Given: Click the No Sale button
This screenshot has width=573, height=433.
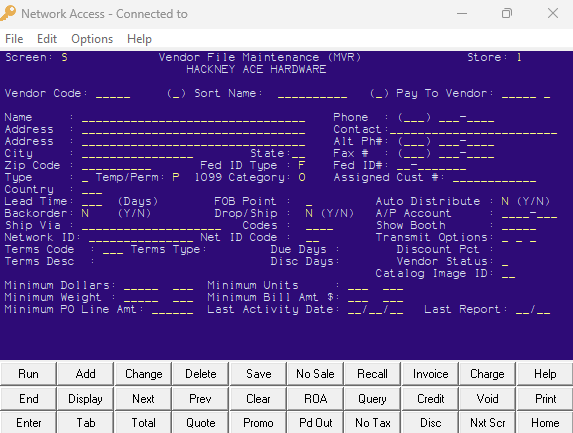Looking at the screenshot, I should (315, 374).
